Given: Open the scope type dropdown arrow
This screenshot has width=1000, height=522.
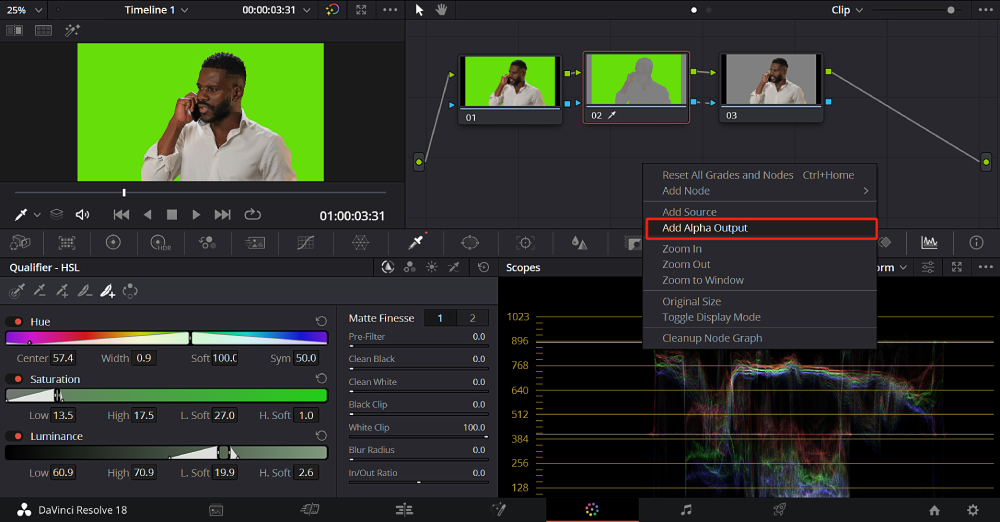Looking at the screenshot, I should click(x=903, y=267).
